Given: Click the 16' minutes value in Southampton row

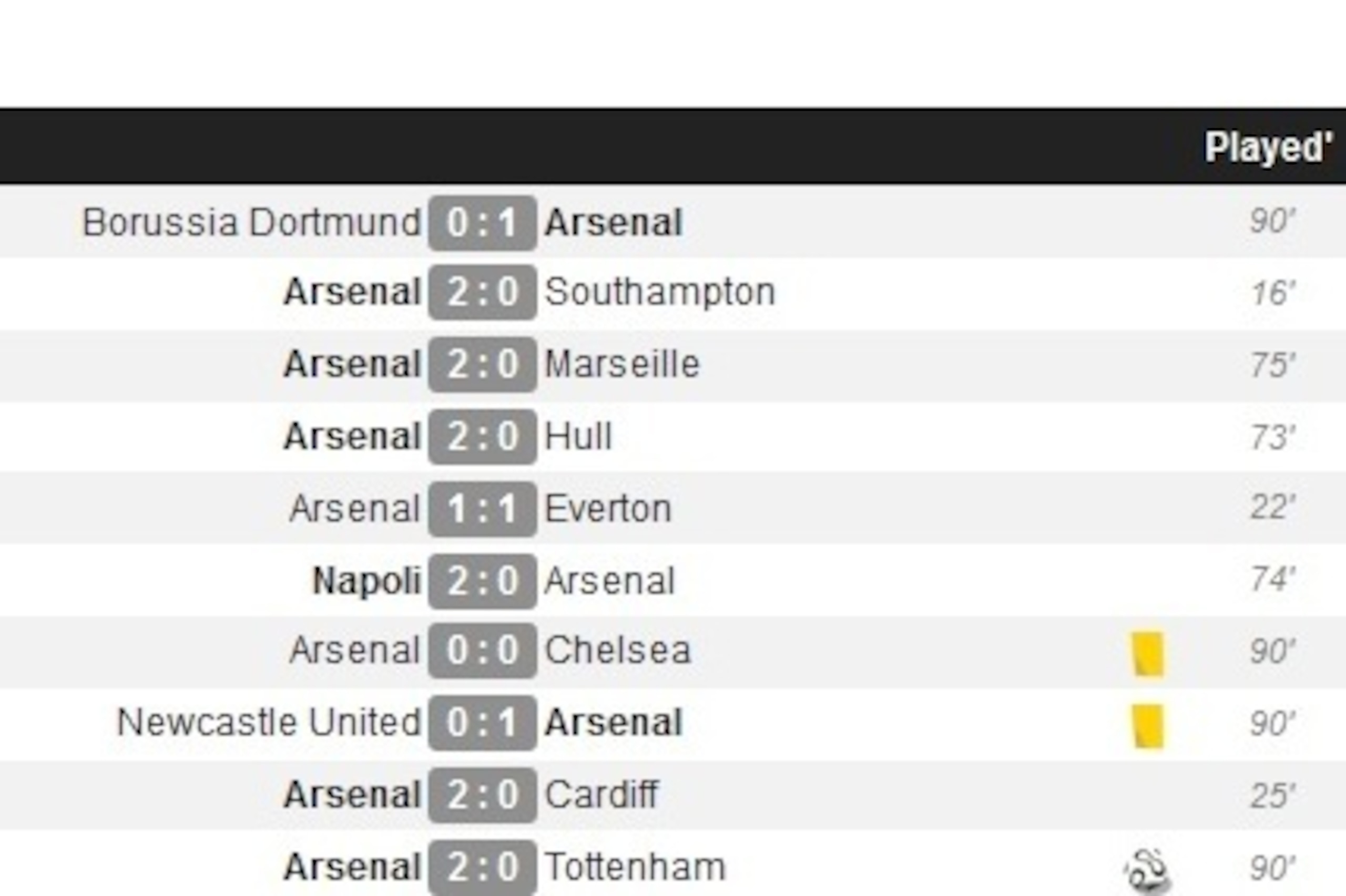Looking at the screenshot, I should (x=1273, y=293).
